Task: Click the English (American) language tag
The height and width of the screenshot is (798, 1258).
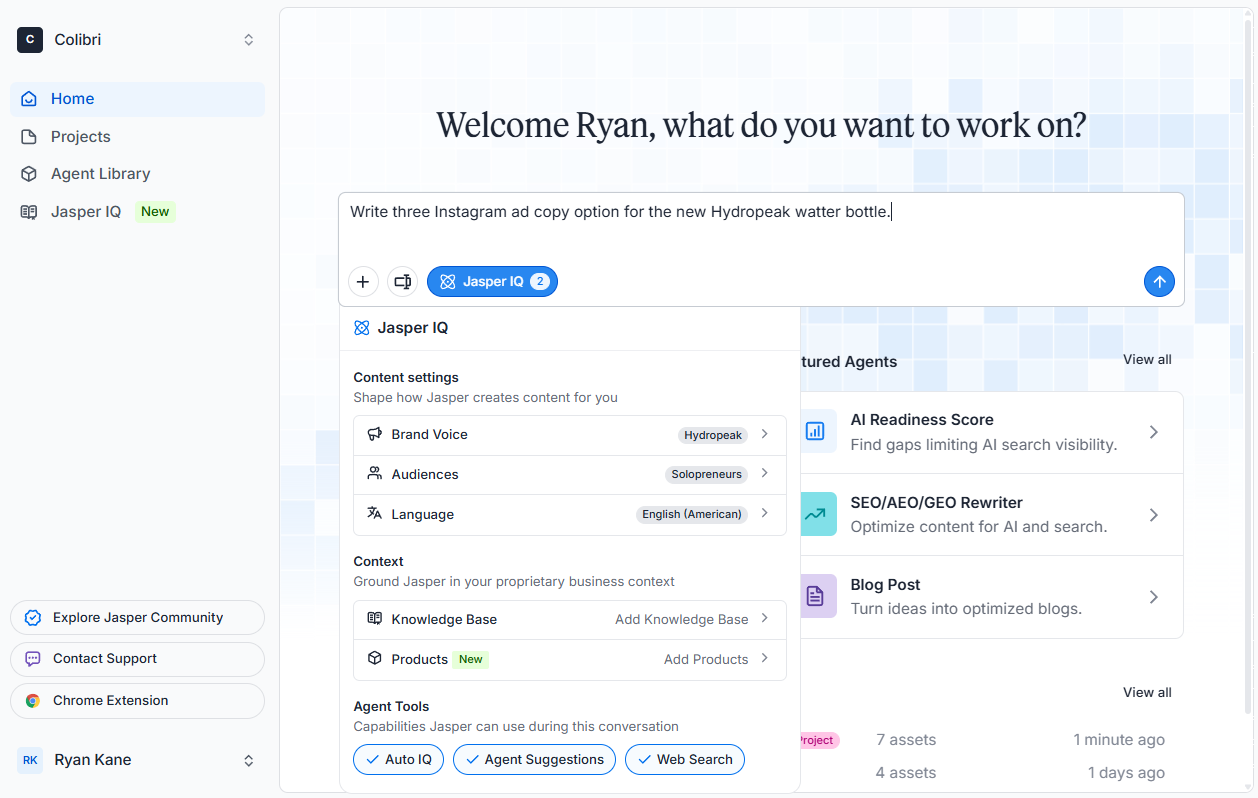Action: pyautogui.click(x=692, y=514)
